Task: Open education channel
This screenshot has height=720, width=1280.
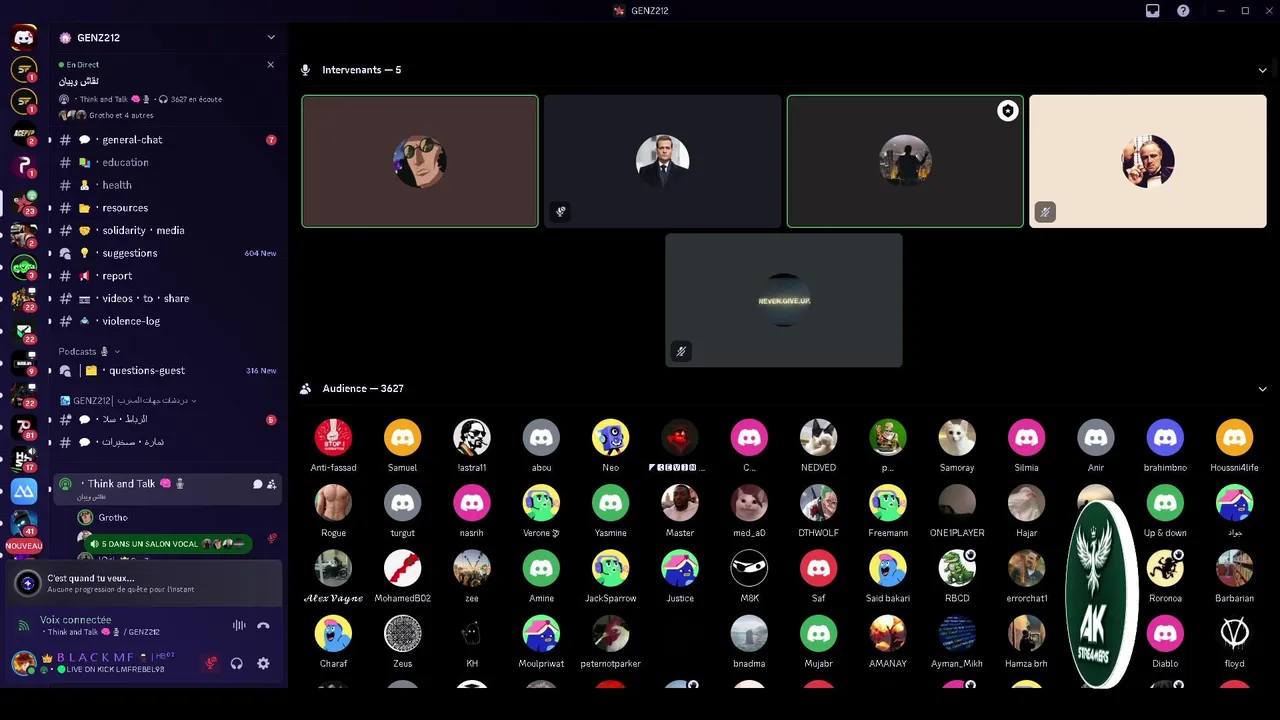Action: (165, 162)
